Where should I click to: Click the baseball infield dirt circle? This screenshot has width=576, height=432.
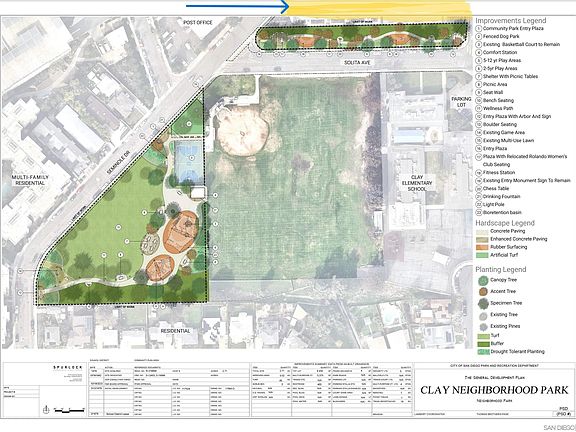point(242,132)
